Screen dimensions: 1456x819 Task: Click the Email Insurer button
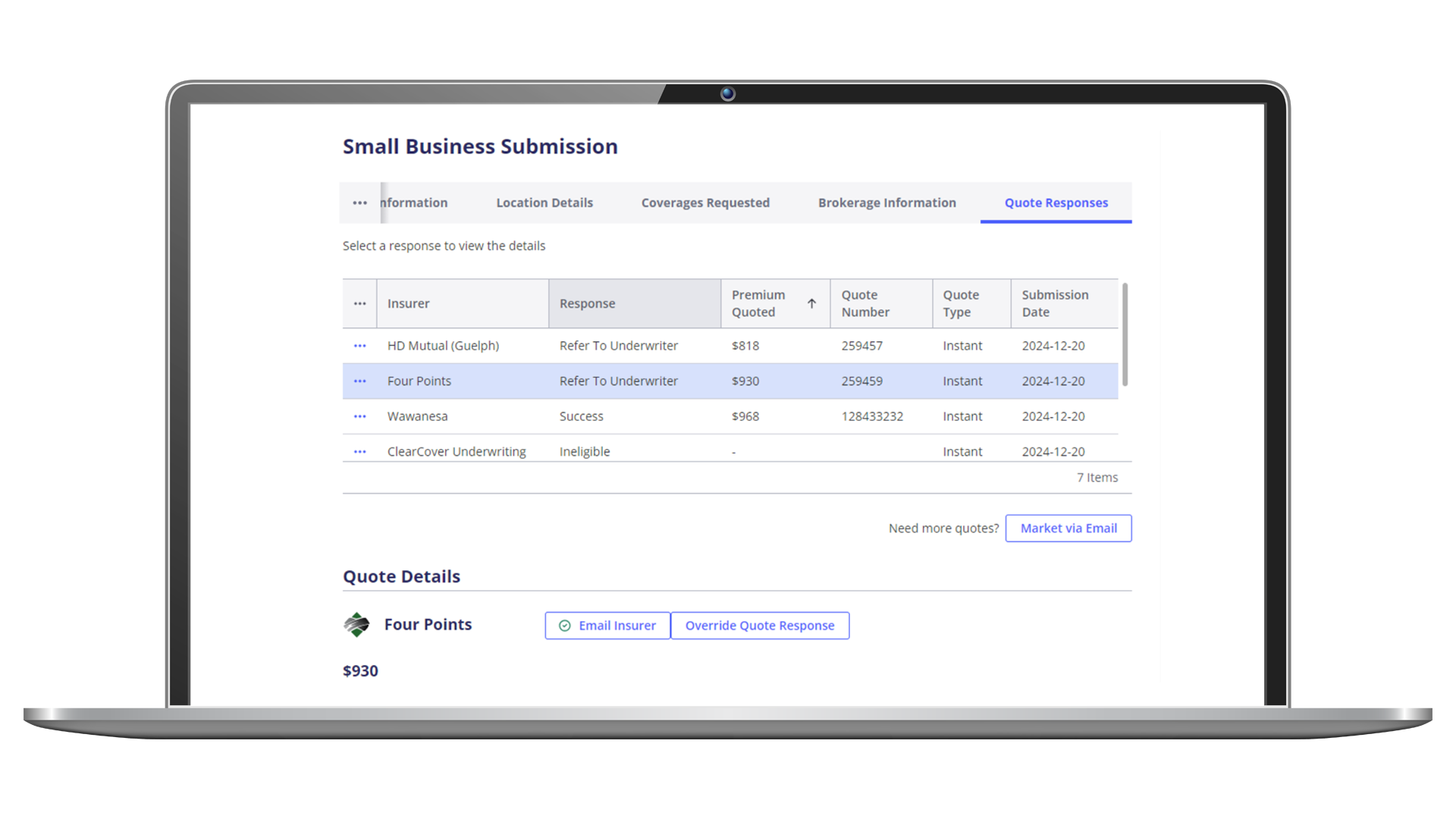pos(607,626)
